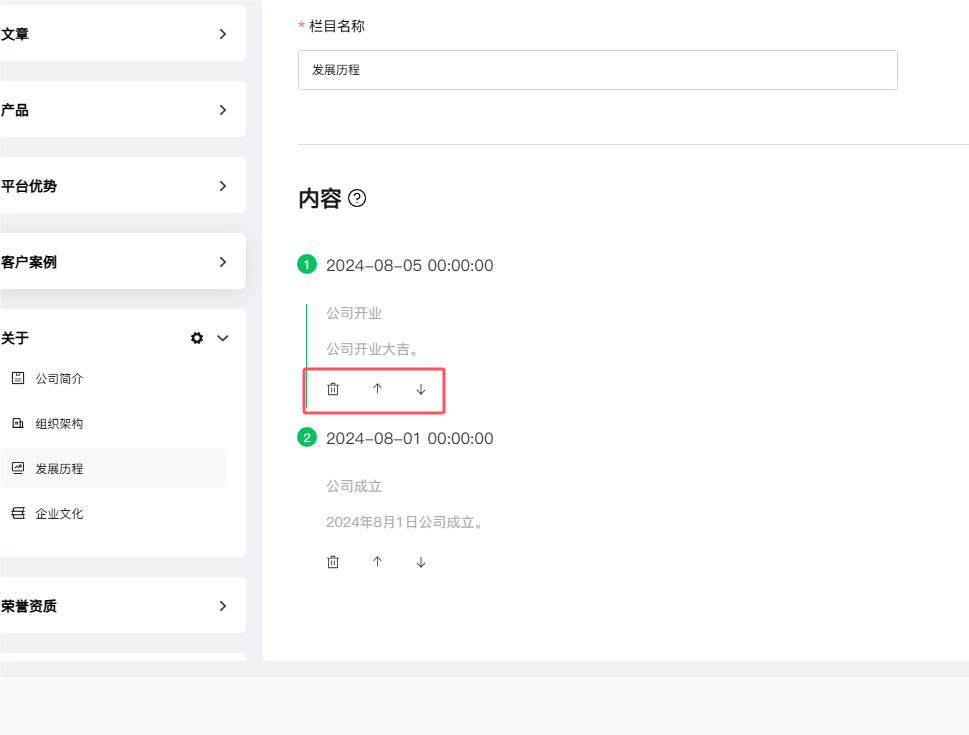Click the 内容 section heading
Viewport: 969px width, 735px height.
click(x=320, y=198)
